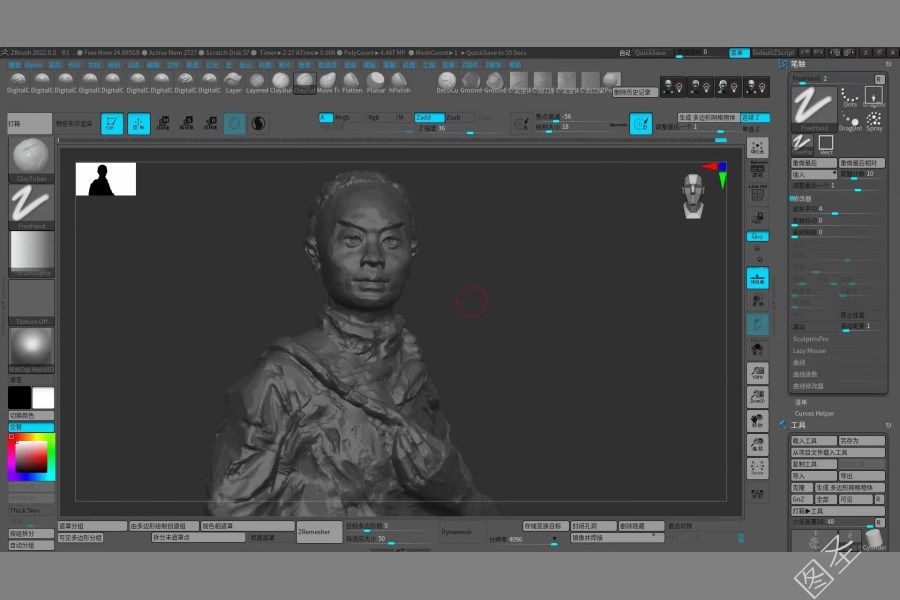Screen dimensions: 900x600
Task: Open the 灯光 menu
Action: click(212, 65)
